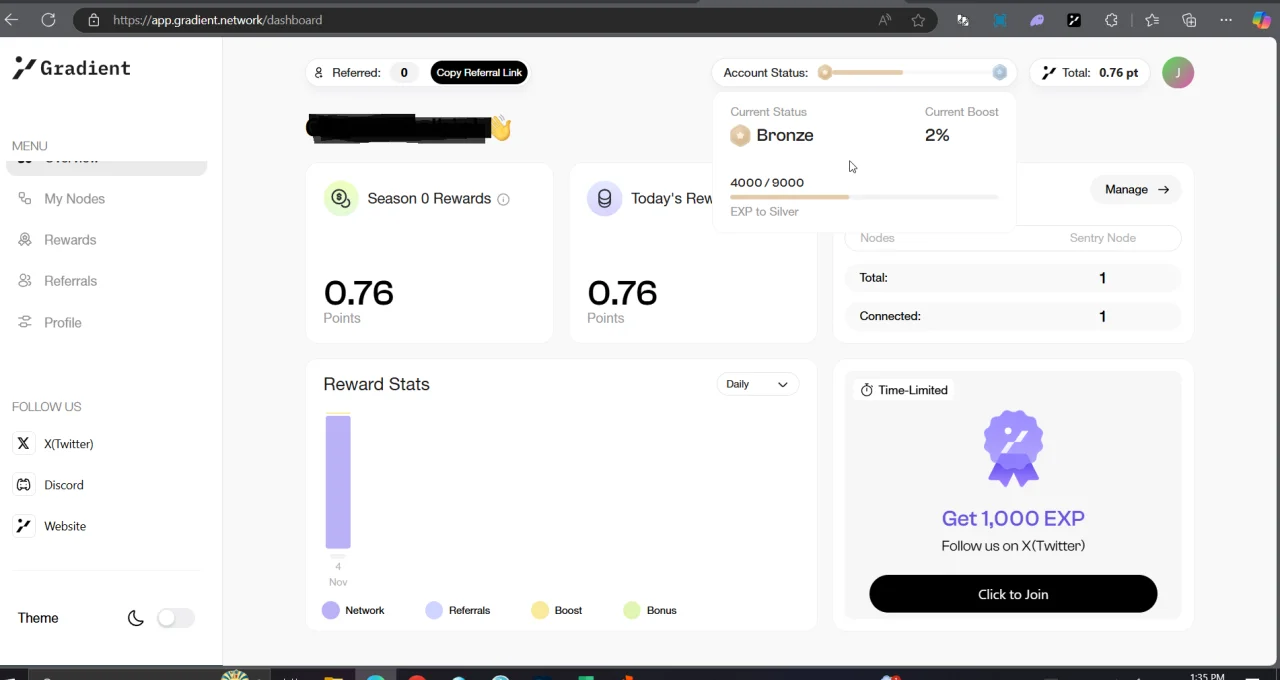The image size is (1280, 680).
Task: Click the EXP to Silver progress bar
Action: tap(864, 197)
